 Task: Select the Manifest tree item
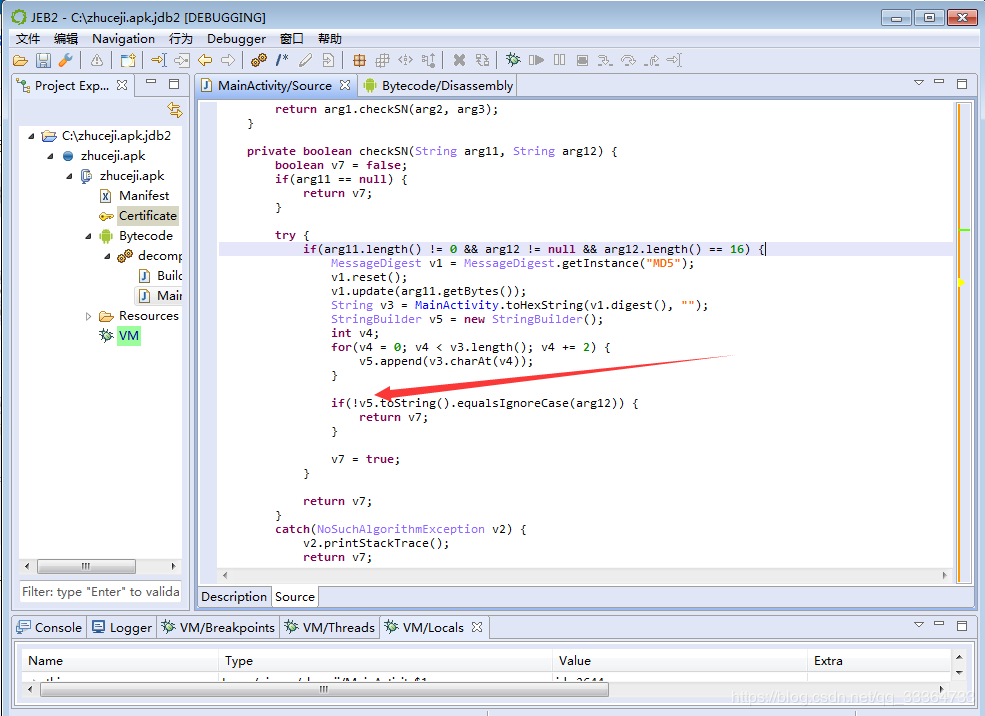pos(144,196)
